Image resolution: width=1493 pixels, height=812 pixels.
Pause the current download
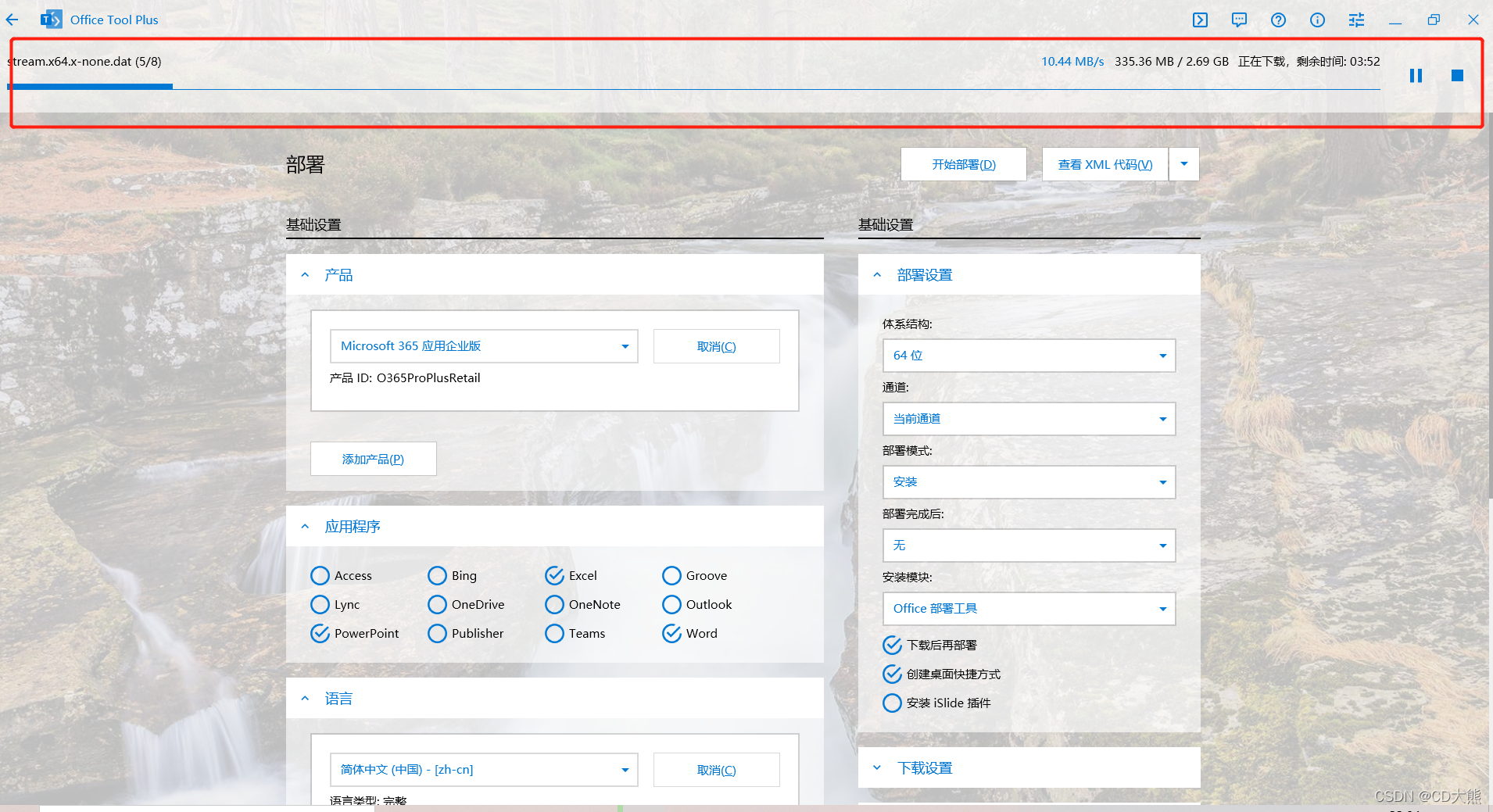pyautogui.click(x=1416, y=76)
